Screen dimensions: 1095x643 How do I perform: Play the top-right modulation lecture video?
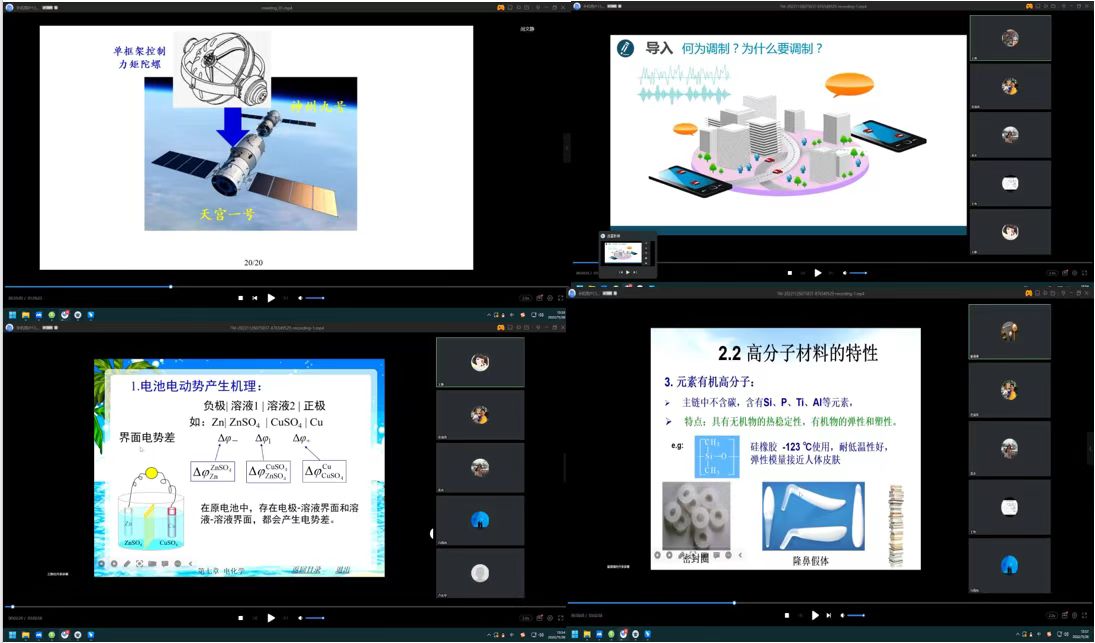click(x=818, y=273)
